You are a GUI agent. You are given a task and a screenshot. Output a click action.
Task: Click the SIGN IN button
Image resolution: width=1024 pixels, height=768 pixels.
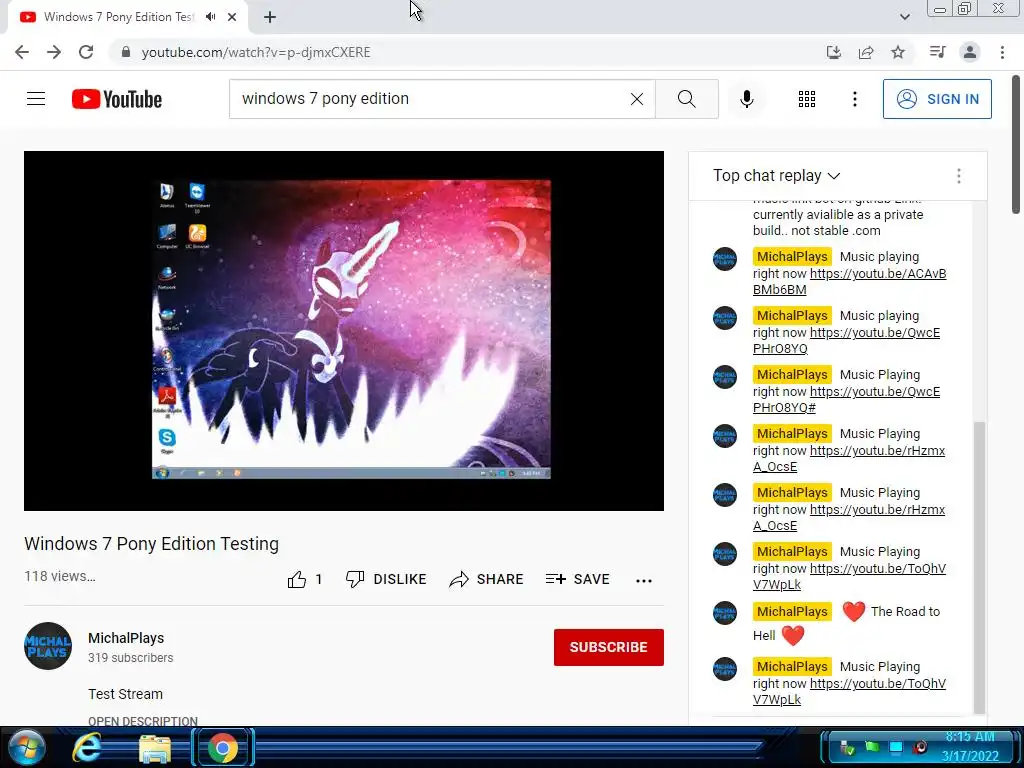[937, 99]
